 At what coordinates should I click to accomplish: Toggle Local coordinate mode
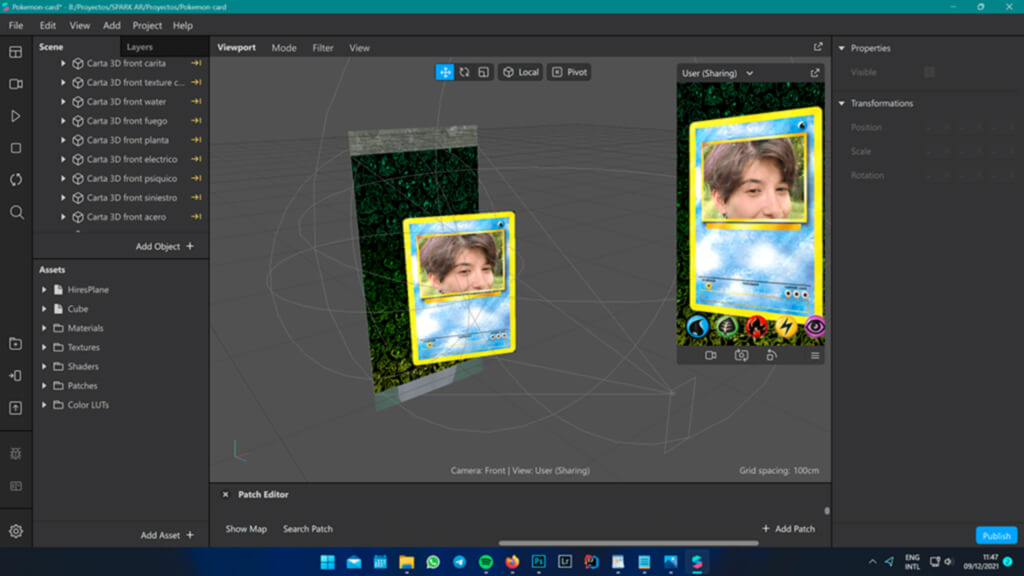520,71
